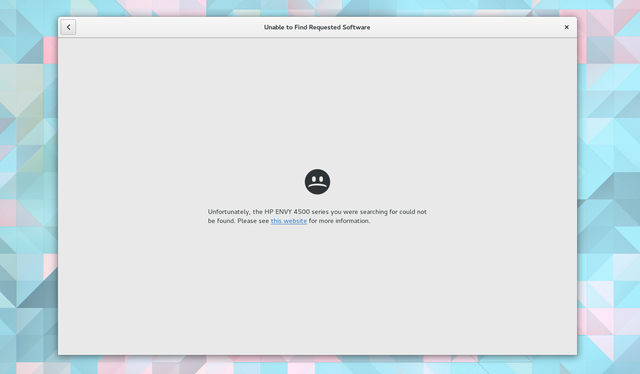Close the Unable to Find Requested Software window
The image size is (640, 374).
567,27
